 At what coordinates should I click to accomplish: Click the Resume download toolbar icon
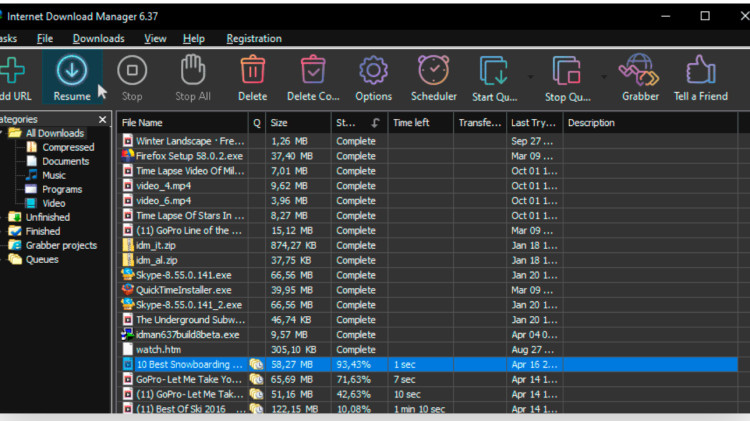[72, 71]
